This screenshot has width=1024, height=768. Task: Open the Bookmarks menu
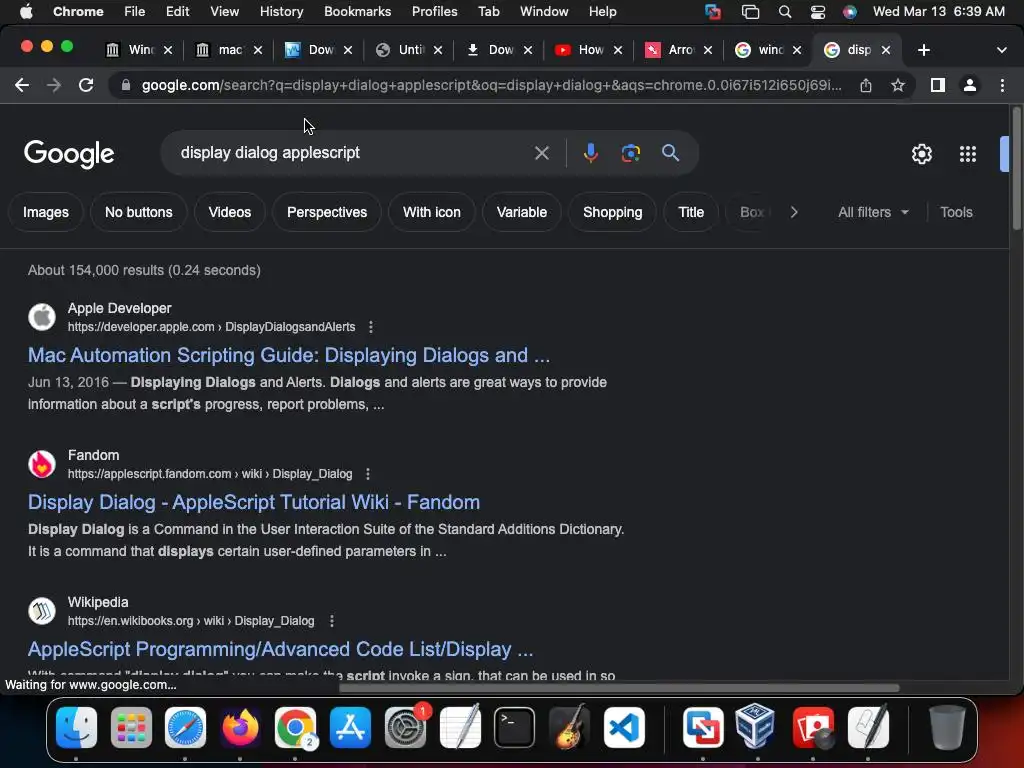click(x=357, y=12)
